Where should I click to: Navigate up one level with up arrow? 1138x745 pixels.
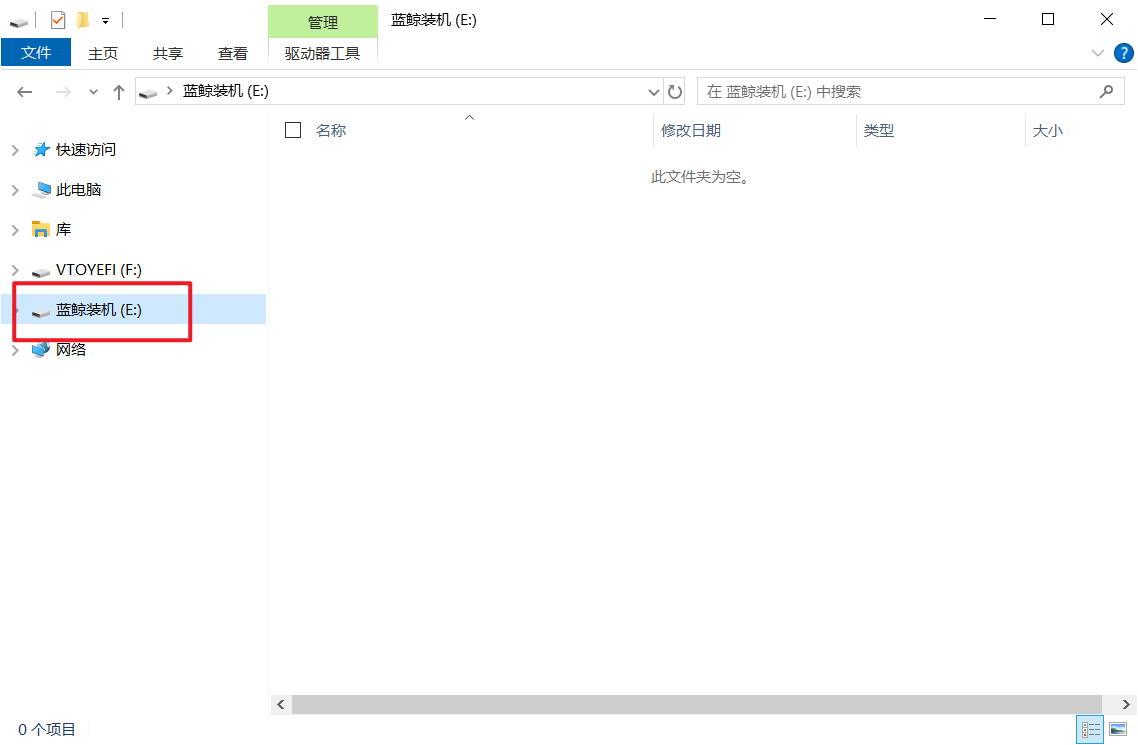119,92
